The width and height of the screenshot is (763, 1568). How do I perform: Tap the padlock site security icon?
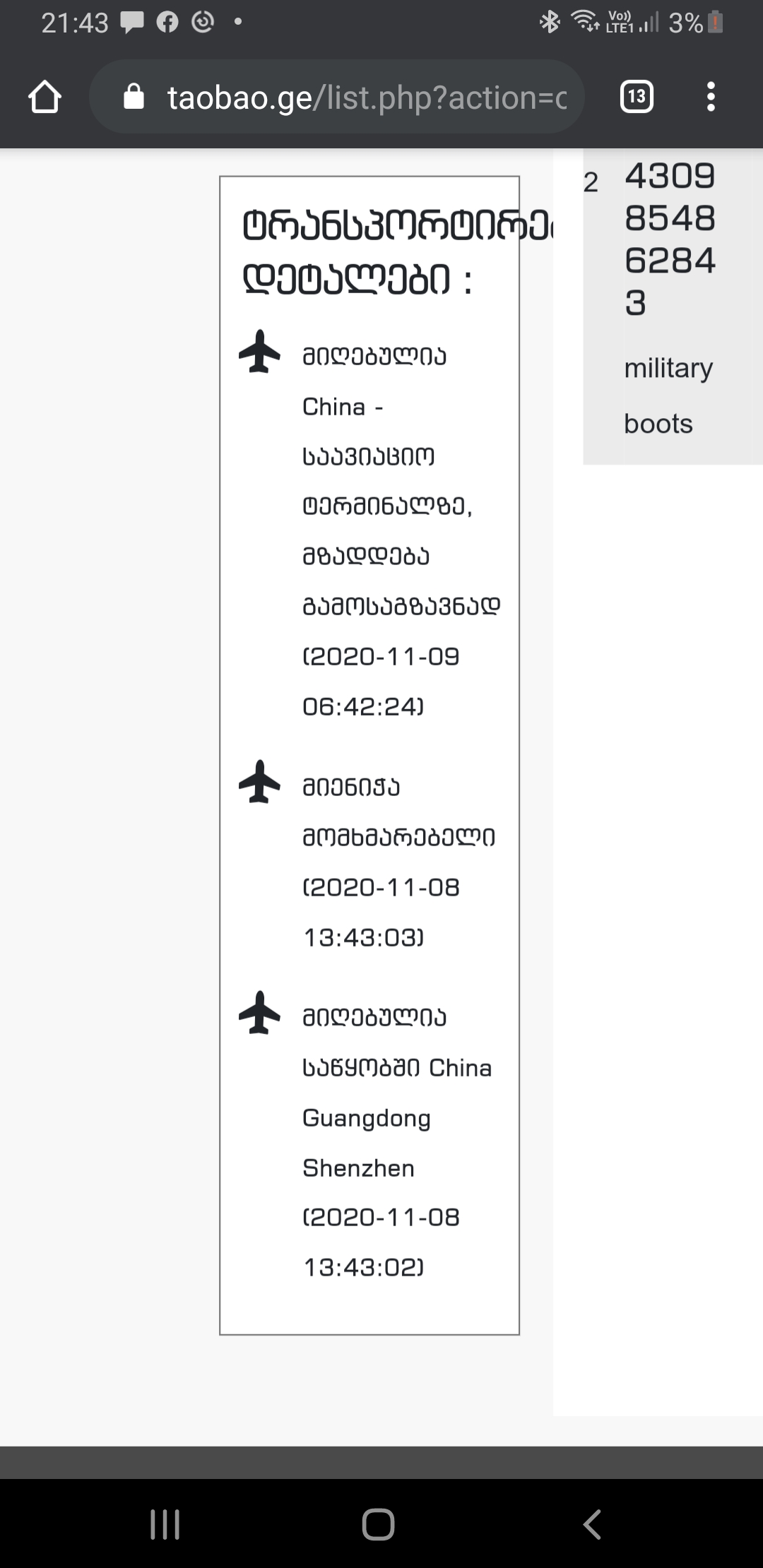coord(134,97)
